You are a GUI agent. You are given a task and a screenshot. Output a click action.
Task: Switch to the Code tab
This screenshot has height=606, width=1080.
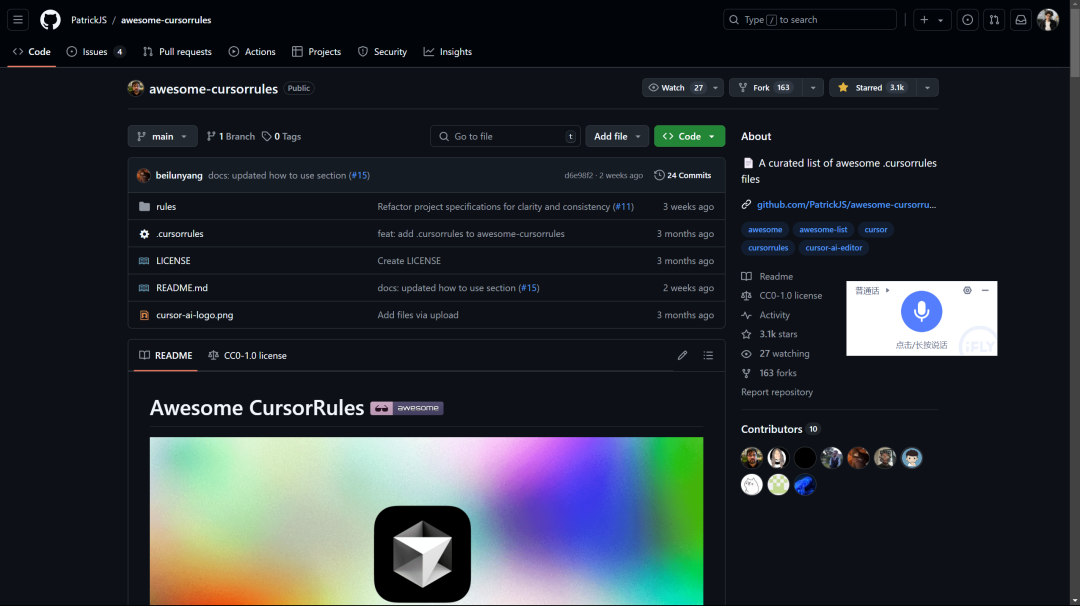[x=32, y=52]
